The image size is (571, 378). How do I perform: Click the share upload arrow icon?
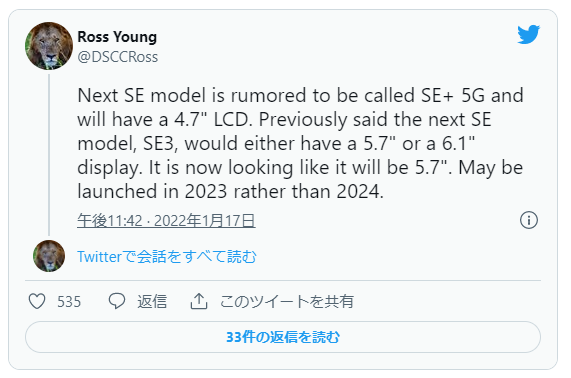point(199,301)
